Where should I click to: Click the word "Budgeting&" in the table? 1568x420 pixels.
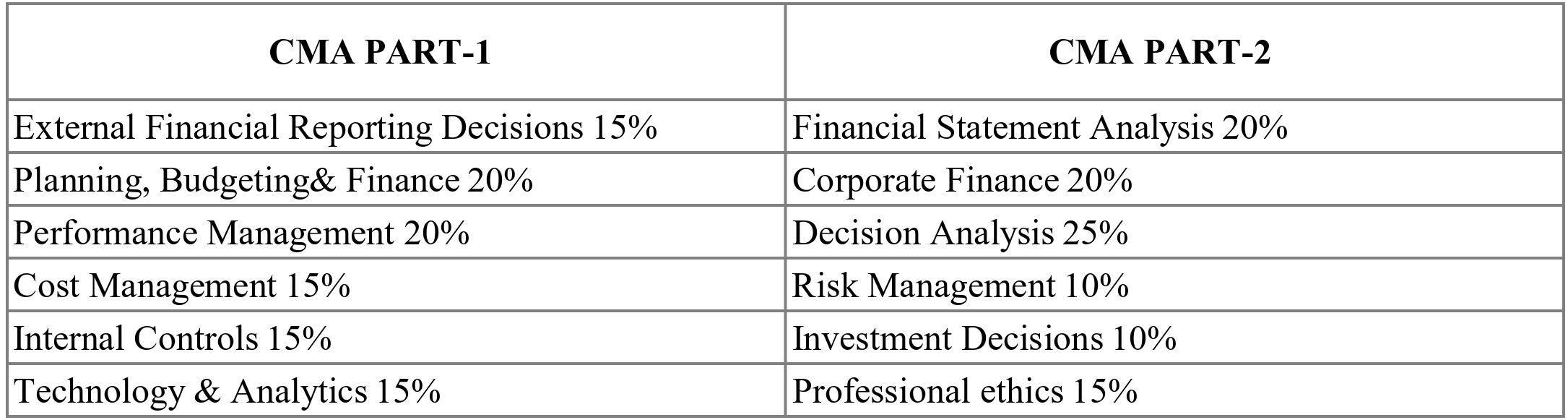[248, 180]
